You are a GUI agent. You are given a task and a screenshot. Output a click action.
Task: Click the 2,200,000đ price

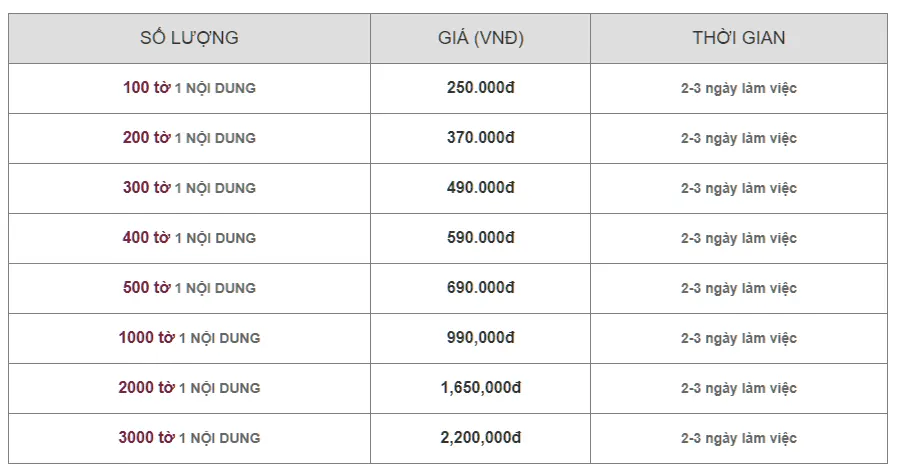pyautogui.click(x=480, y=438)
